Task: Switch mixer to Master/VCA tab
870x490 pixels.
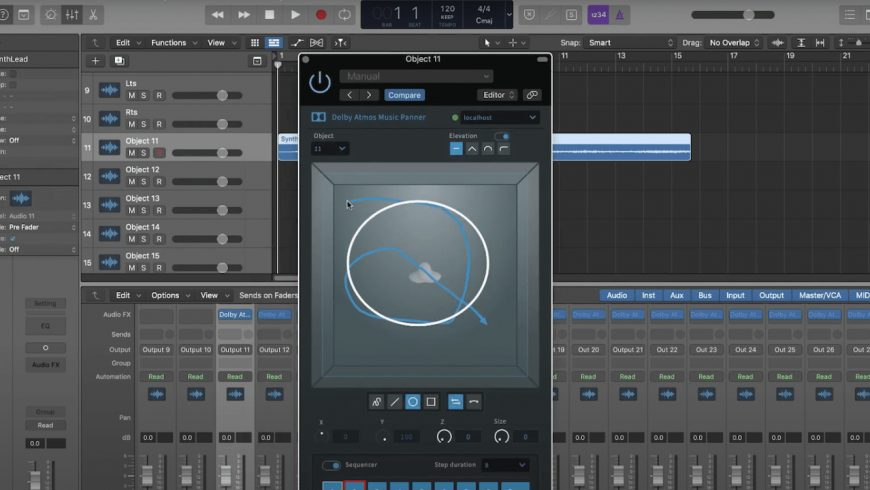Action: [x=820, y=295]
